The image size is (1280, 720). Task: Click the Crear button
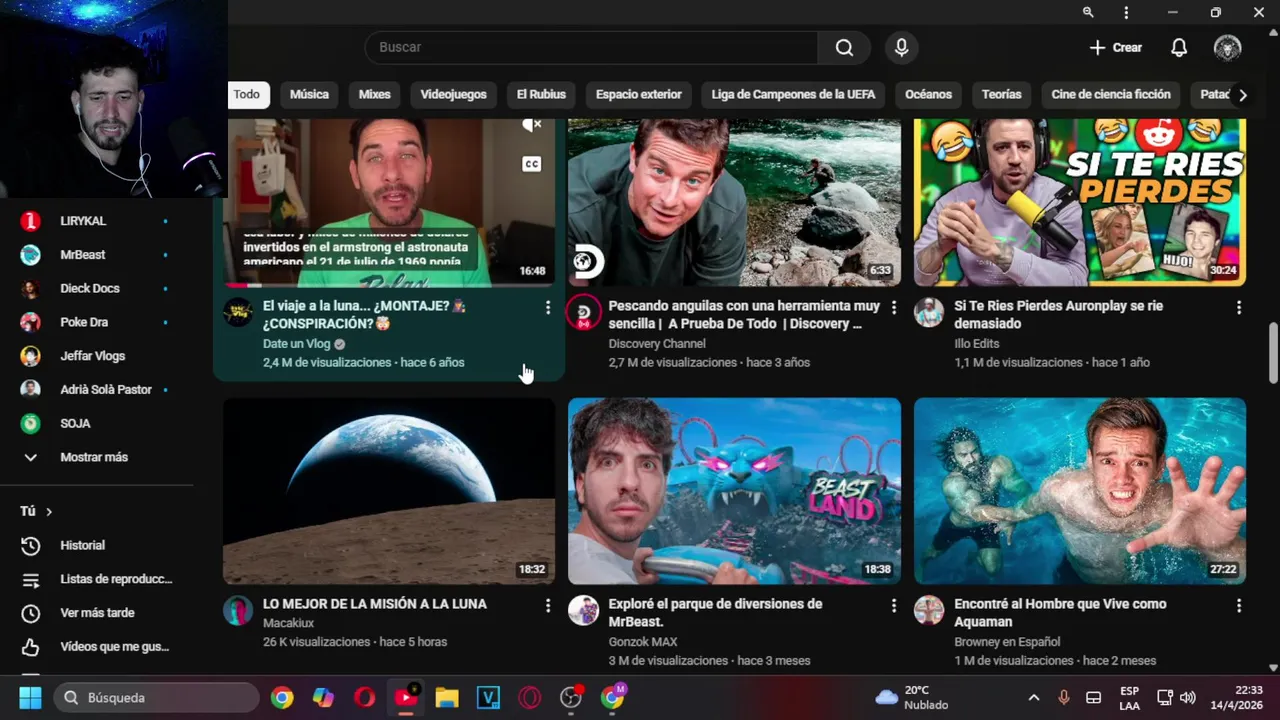pos(1115,47)
